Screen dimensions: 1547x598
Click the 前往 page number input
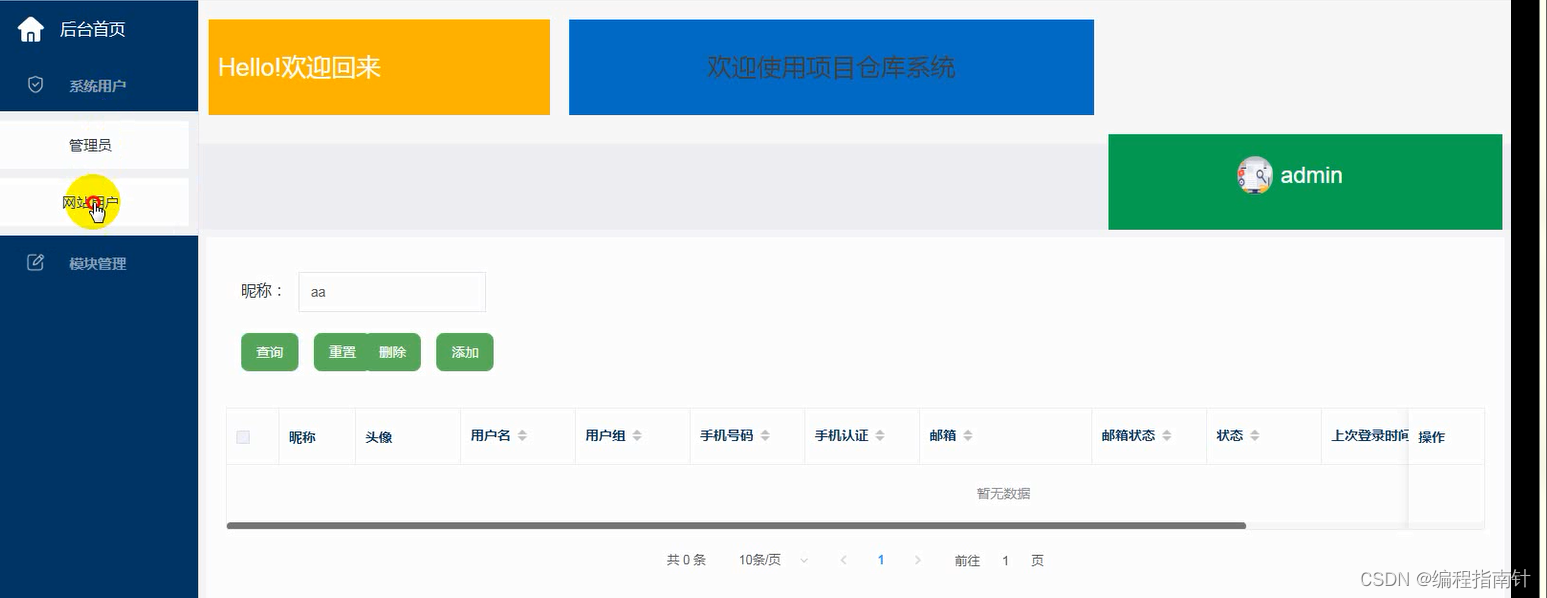point(1006,561)
